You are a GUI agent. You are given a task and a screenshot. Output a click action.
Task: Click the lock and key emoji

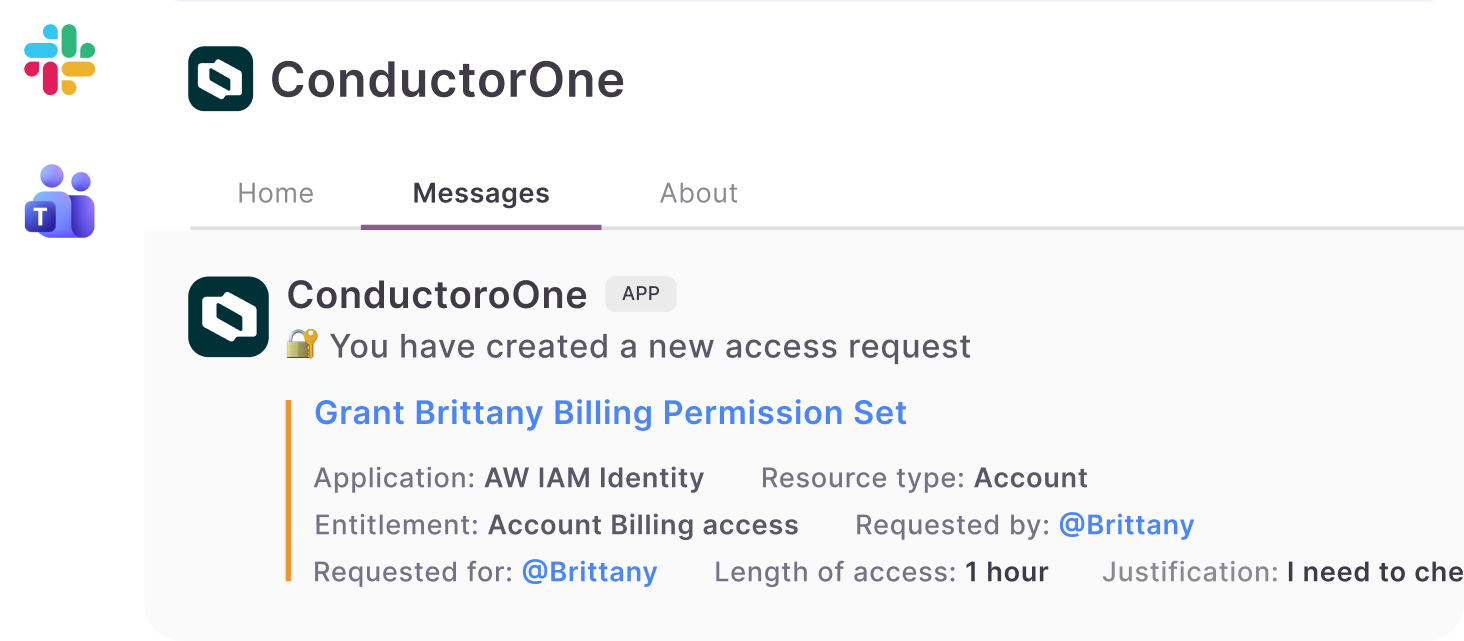click(x=302, y=345)
